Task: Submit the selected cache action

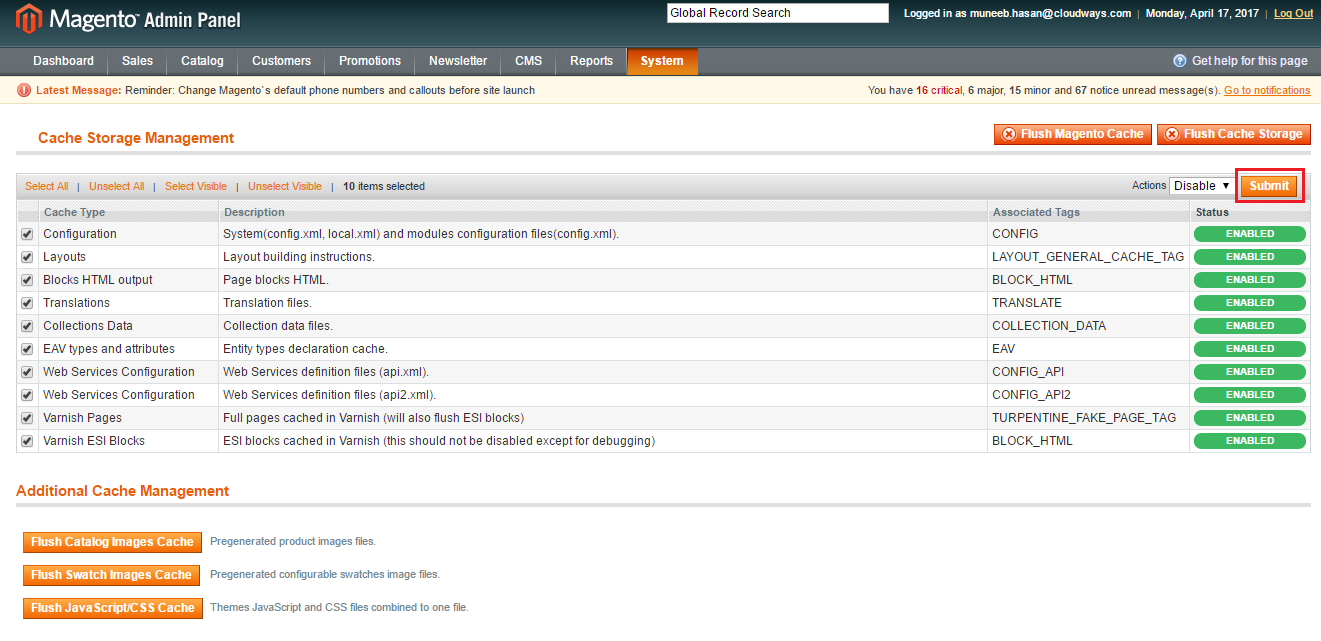Action: (x=1269, y=186)
